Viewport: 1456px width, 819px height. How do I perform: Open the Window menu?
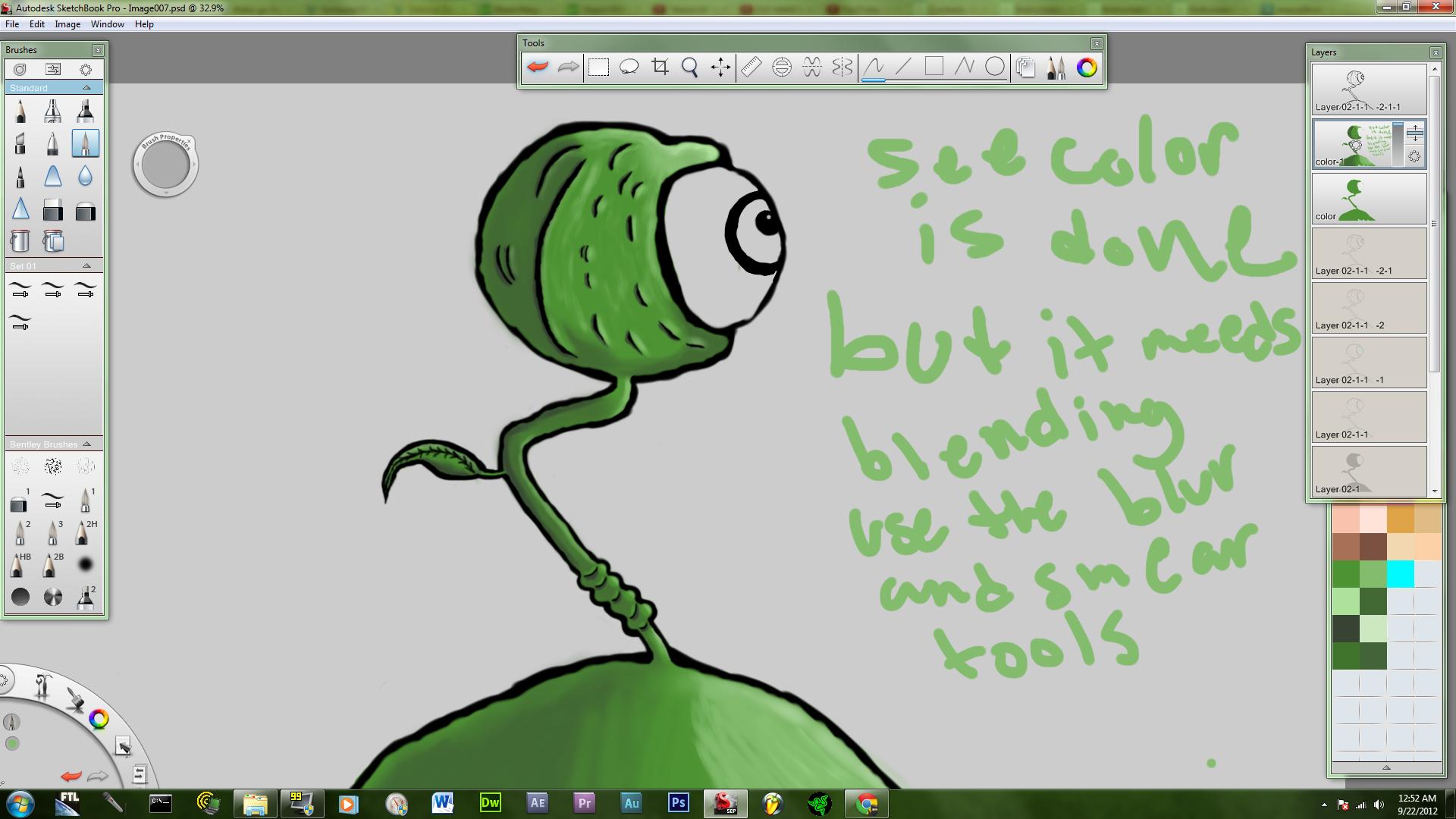click(108, 24)
